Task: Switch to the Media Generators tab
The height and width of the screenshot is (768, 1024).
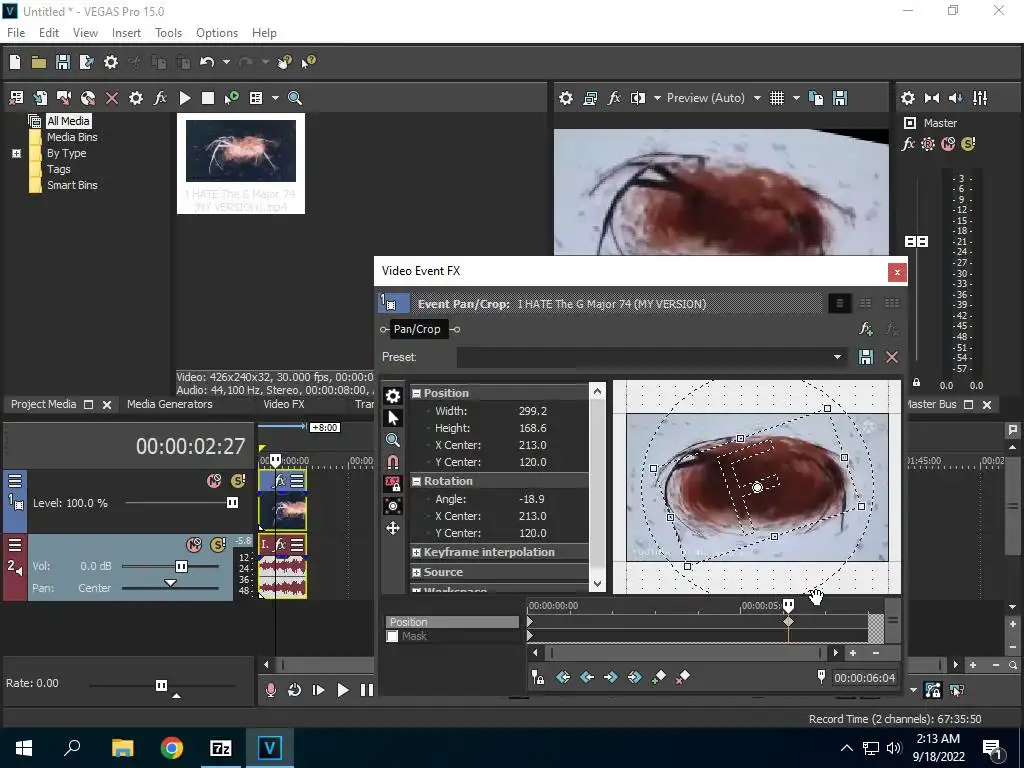Action: pos(169,405)
